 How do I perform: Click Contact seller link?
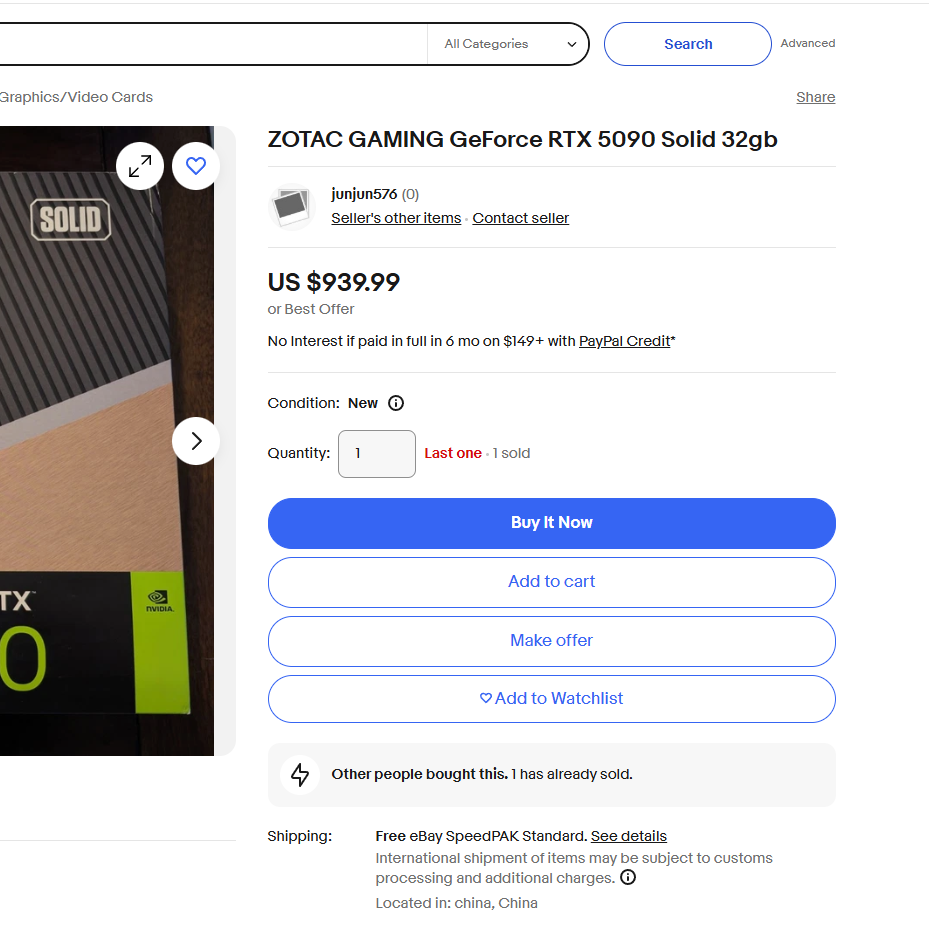point(520,218)
